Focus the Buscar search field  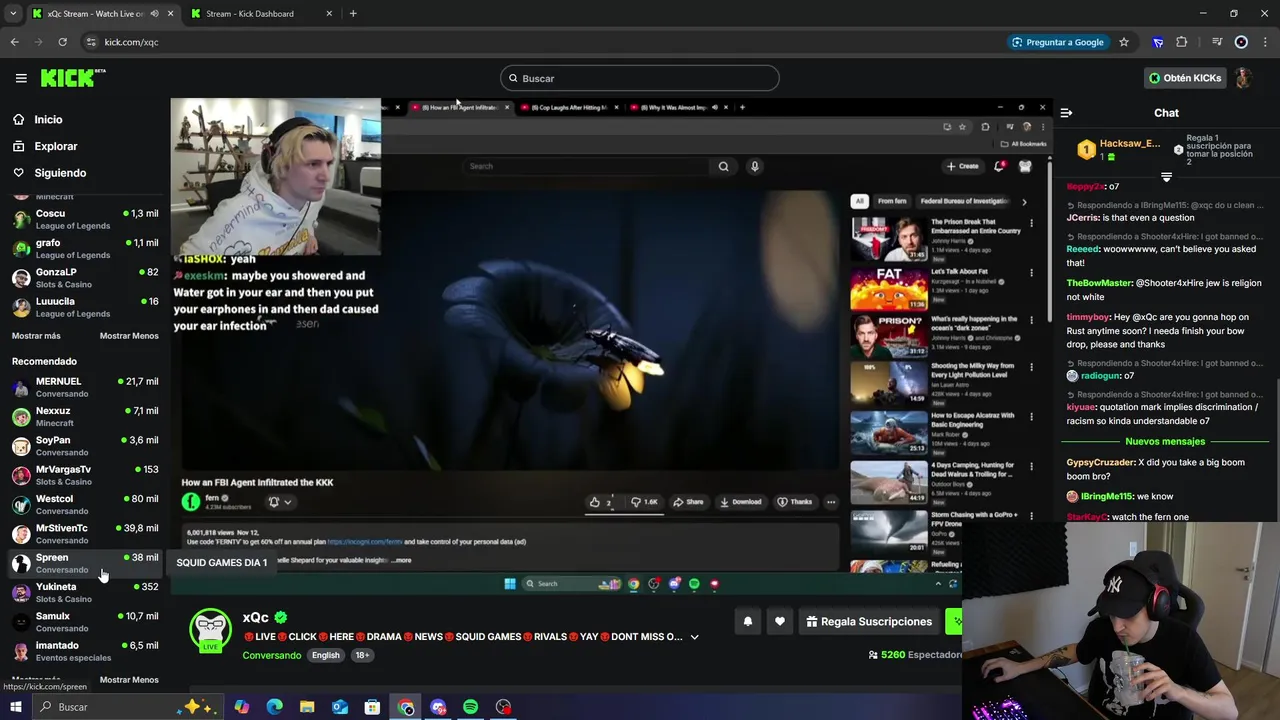point(640,78)
